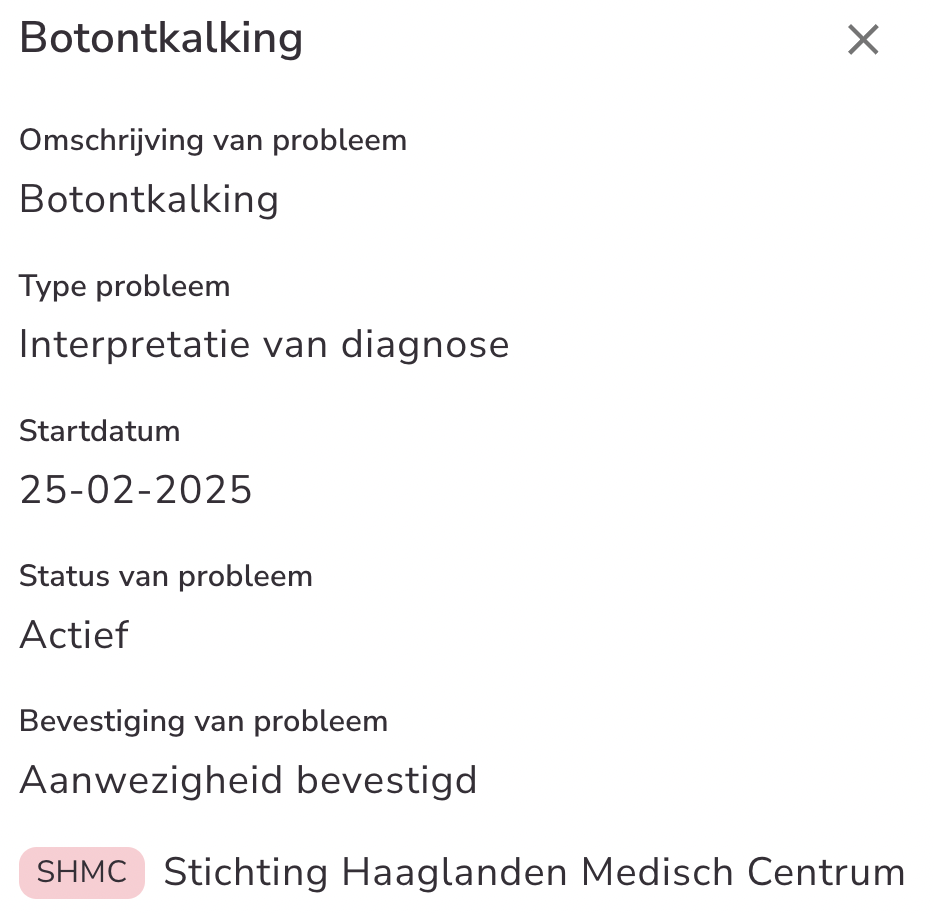The width and height of the screenshot is (934, 914).
Task: Select the Omschrijving van probleem label
Action: click(x=213, y=141)
